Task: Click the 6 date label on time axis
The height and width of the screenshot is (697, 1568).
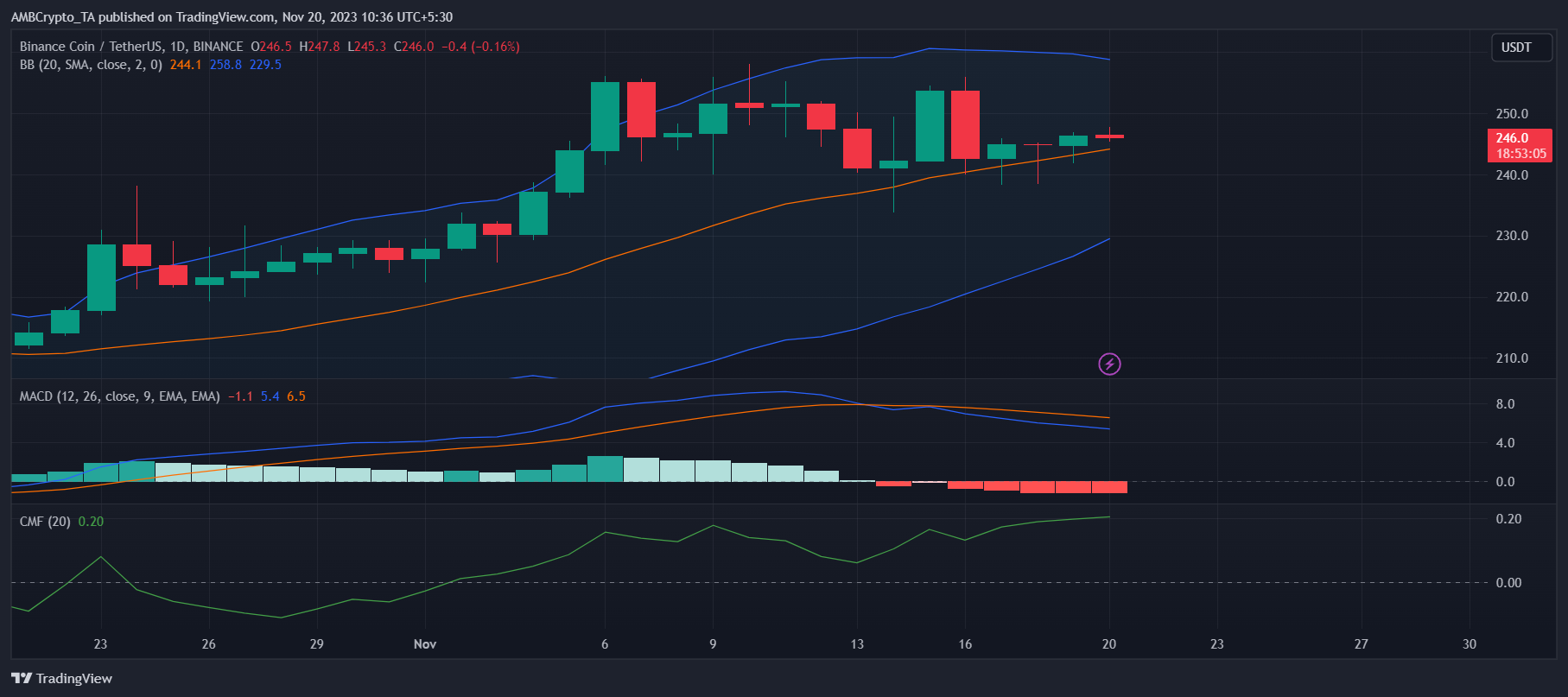Action: click(605, 644)
